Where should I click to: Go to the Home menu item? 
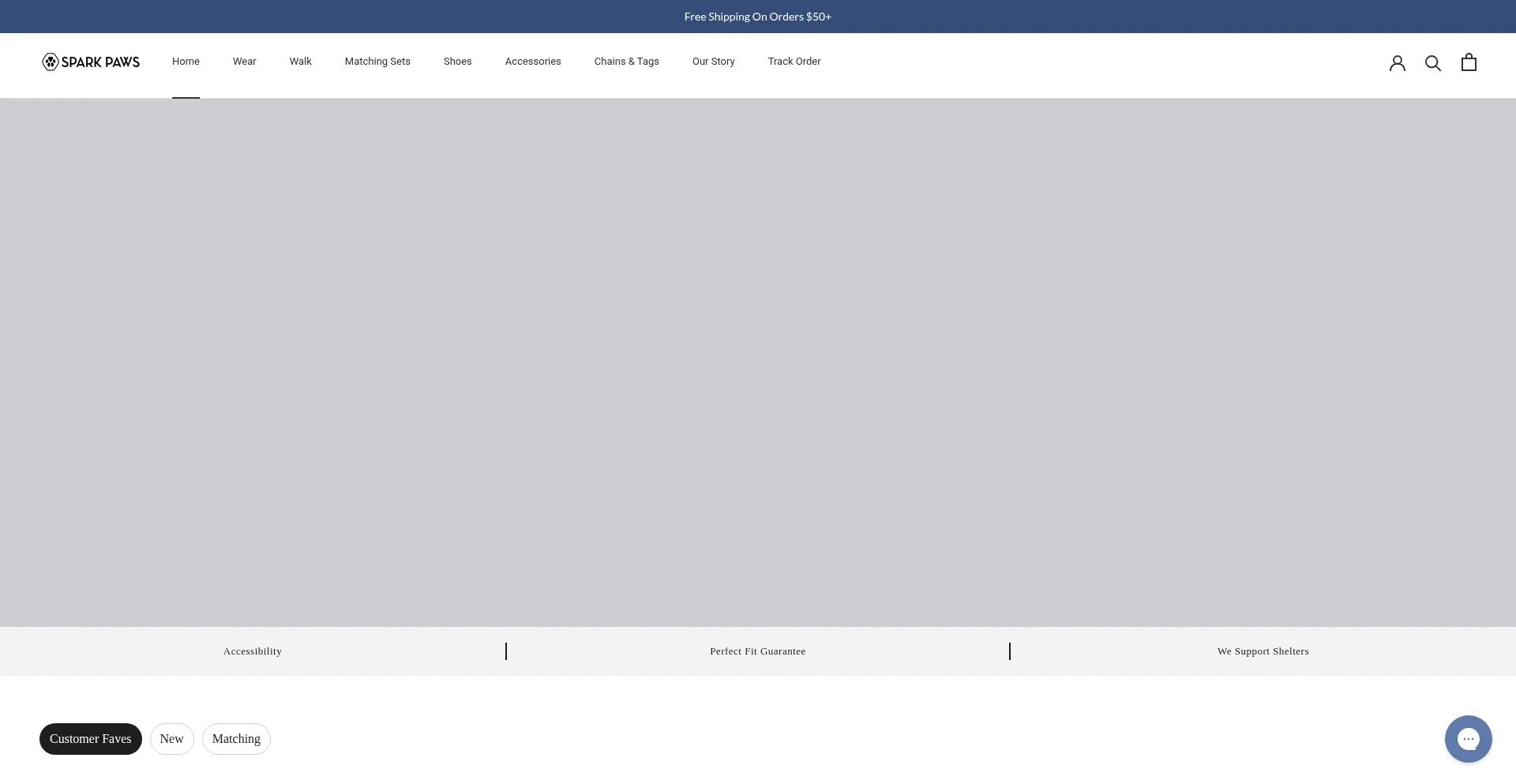pos(186,62)
